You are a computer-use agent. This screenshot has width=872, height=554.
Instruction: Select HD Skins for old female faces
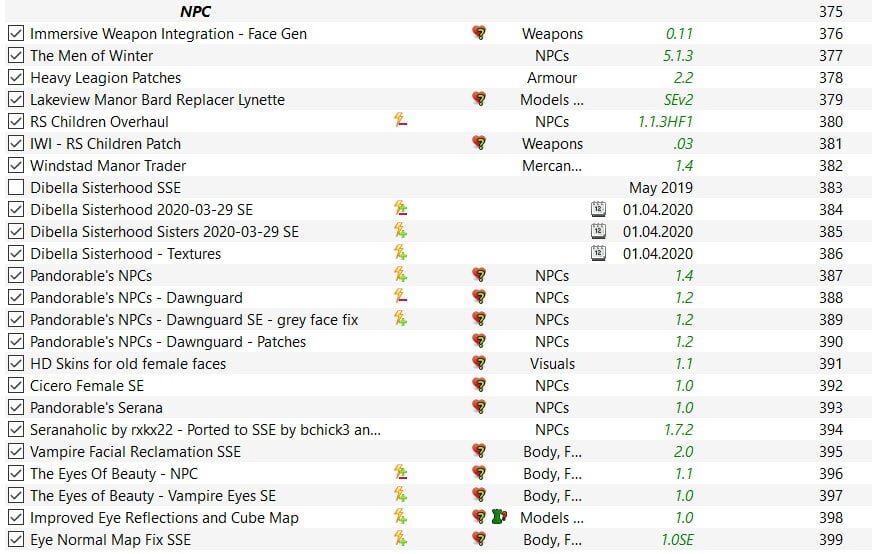coord(128,364)
